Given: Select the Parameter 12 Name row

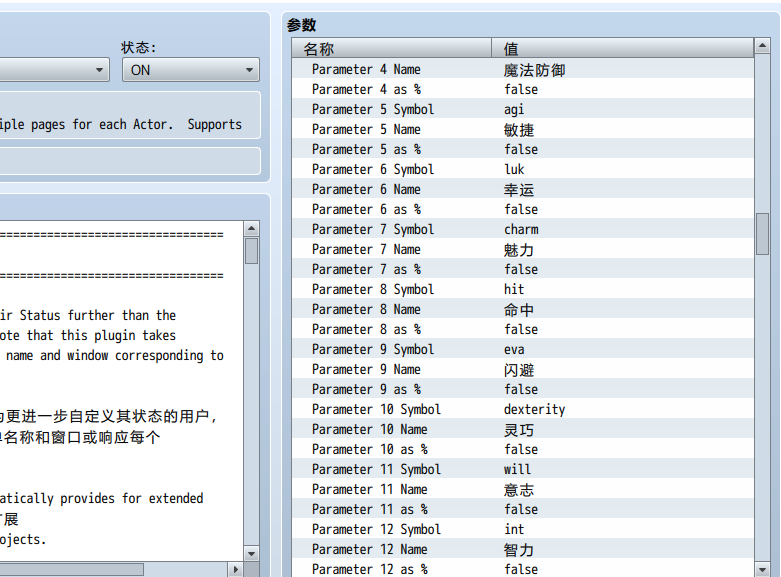Looking at the screenshot, I should (x=522, y=549).
